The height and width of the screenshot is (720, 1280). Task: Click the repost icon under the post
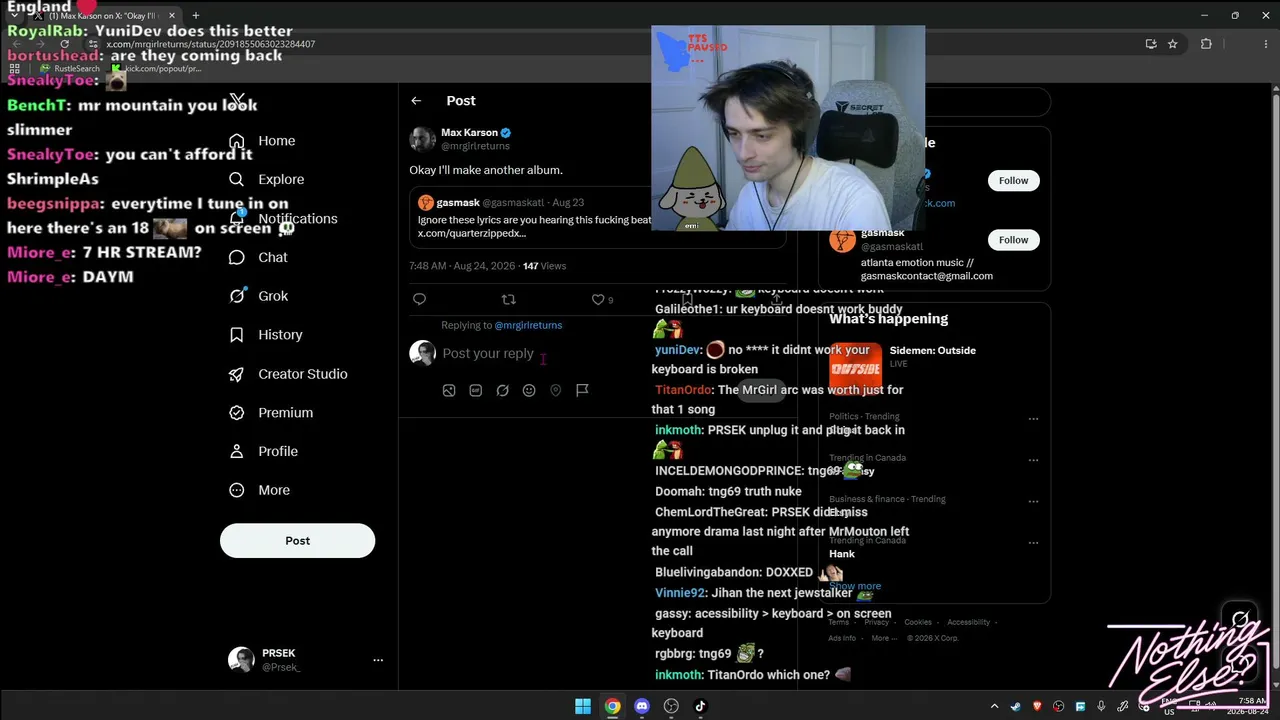508,299
